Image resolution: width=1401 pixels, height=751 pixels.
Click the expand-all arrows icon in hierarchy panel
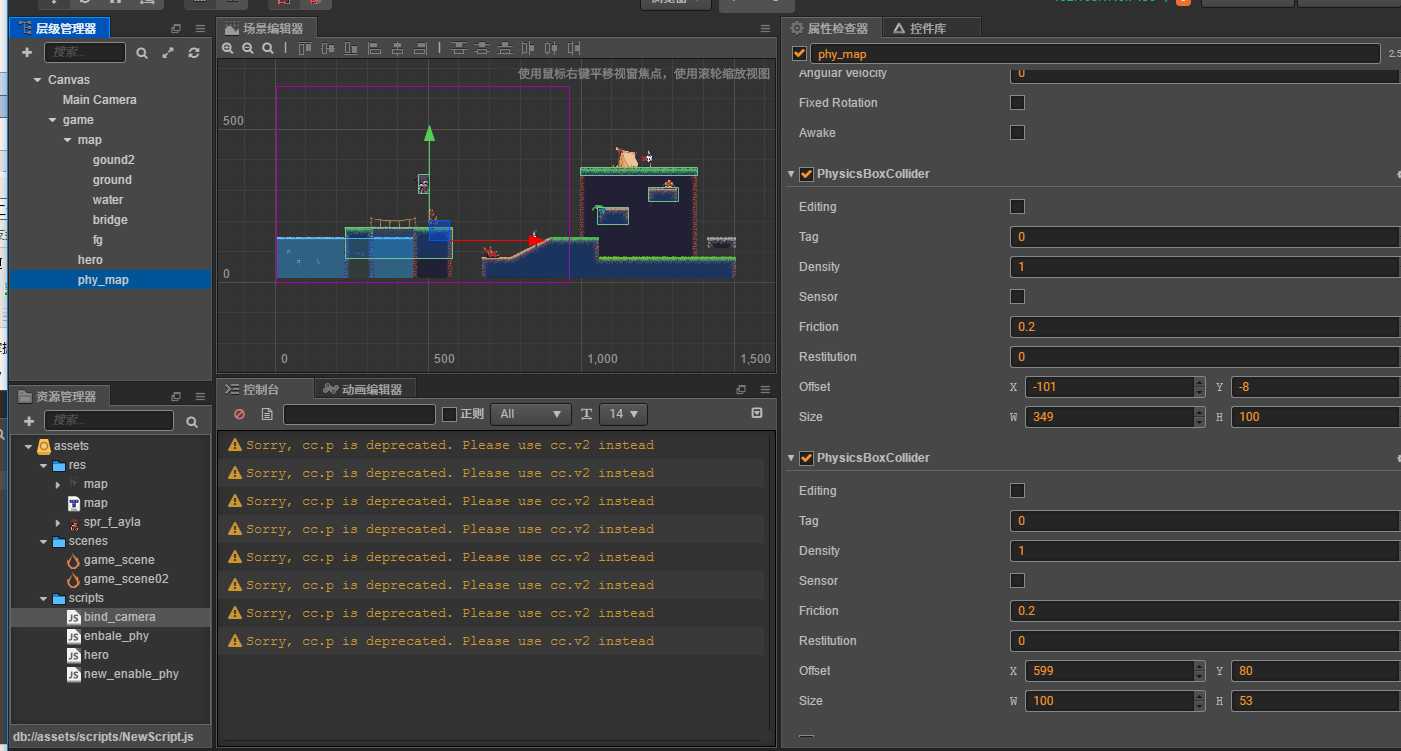point(168,53)
